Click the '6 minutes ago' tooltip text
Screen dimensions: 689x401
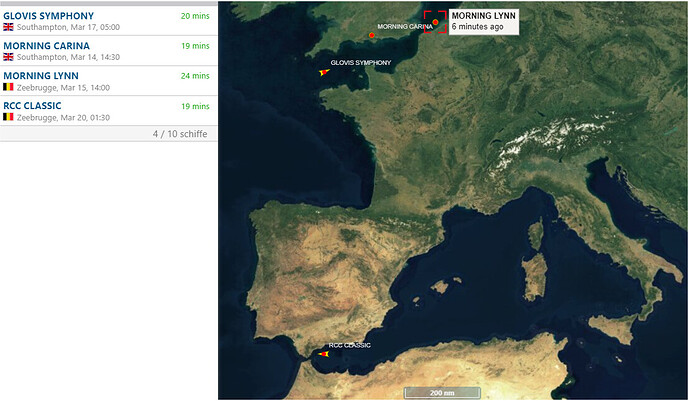click(x=477, y=27)
